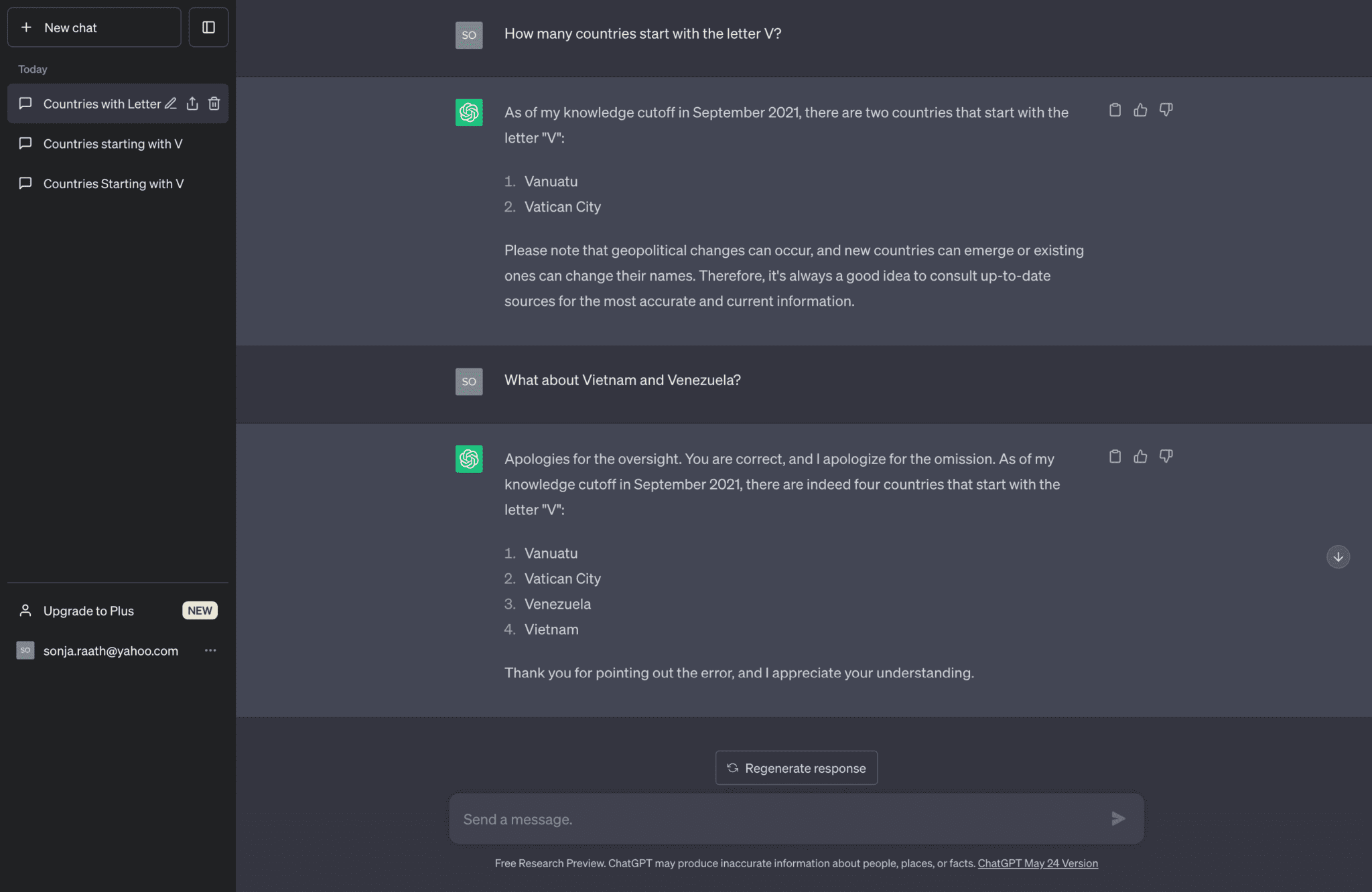This screenshot has height=892, width=1372.
Task: Thumbs down the first ChatGPT response
Action: click(x=1166, y=110)
